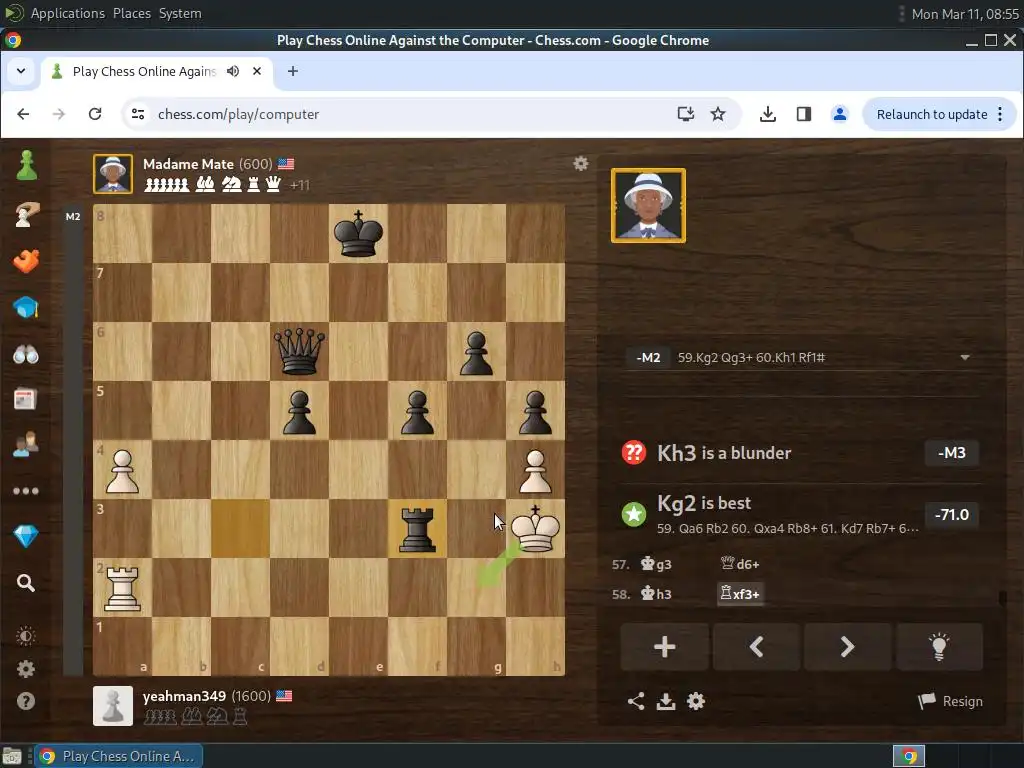Open the Learn graduation cap icon

click(x=26, y=307)
